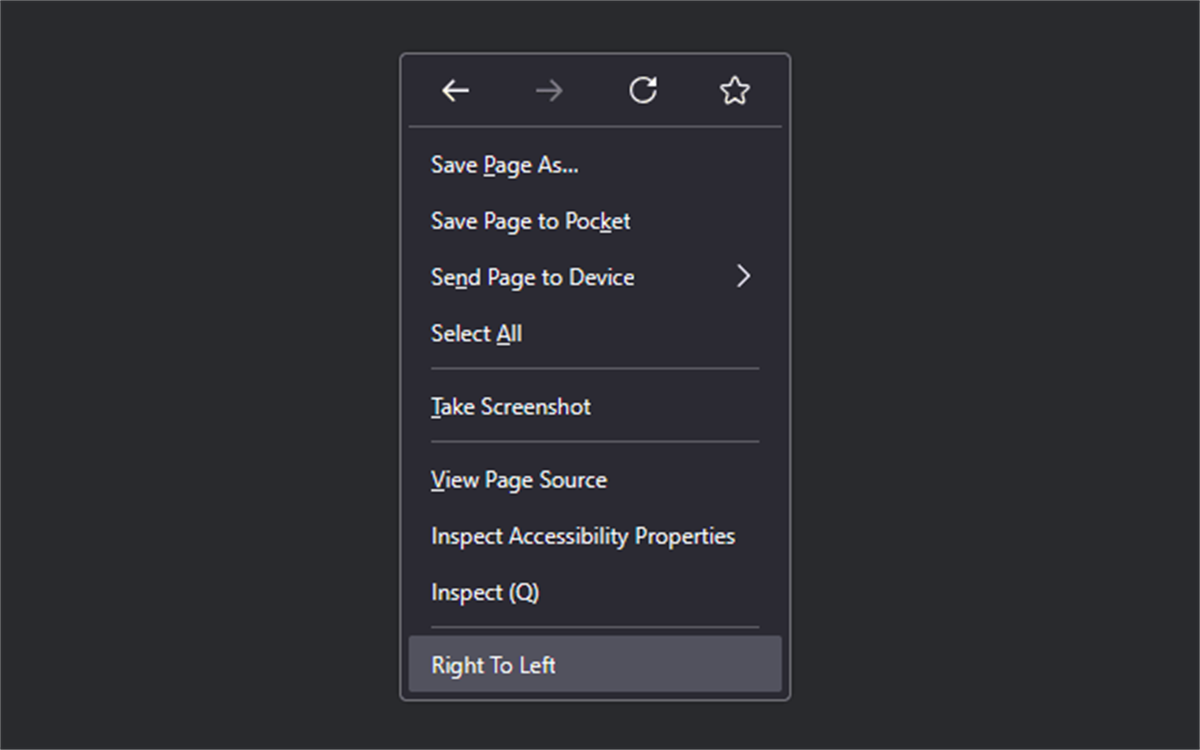Expand the chevron next to Send Page to Device
Screen dimensions: 1200x750
coord(743,277)
